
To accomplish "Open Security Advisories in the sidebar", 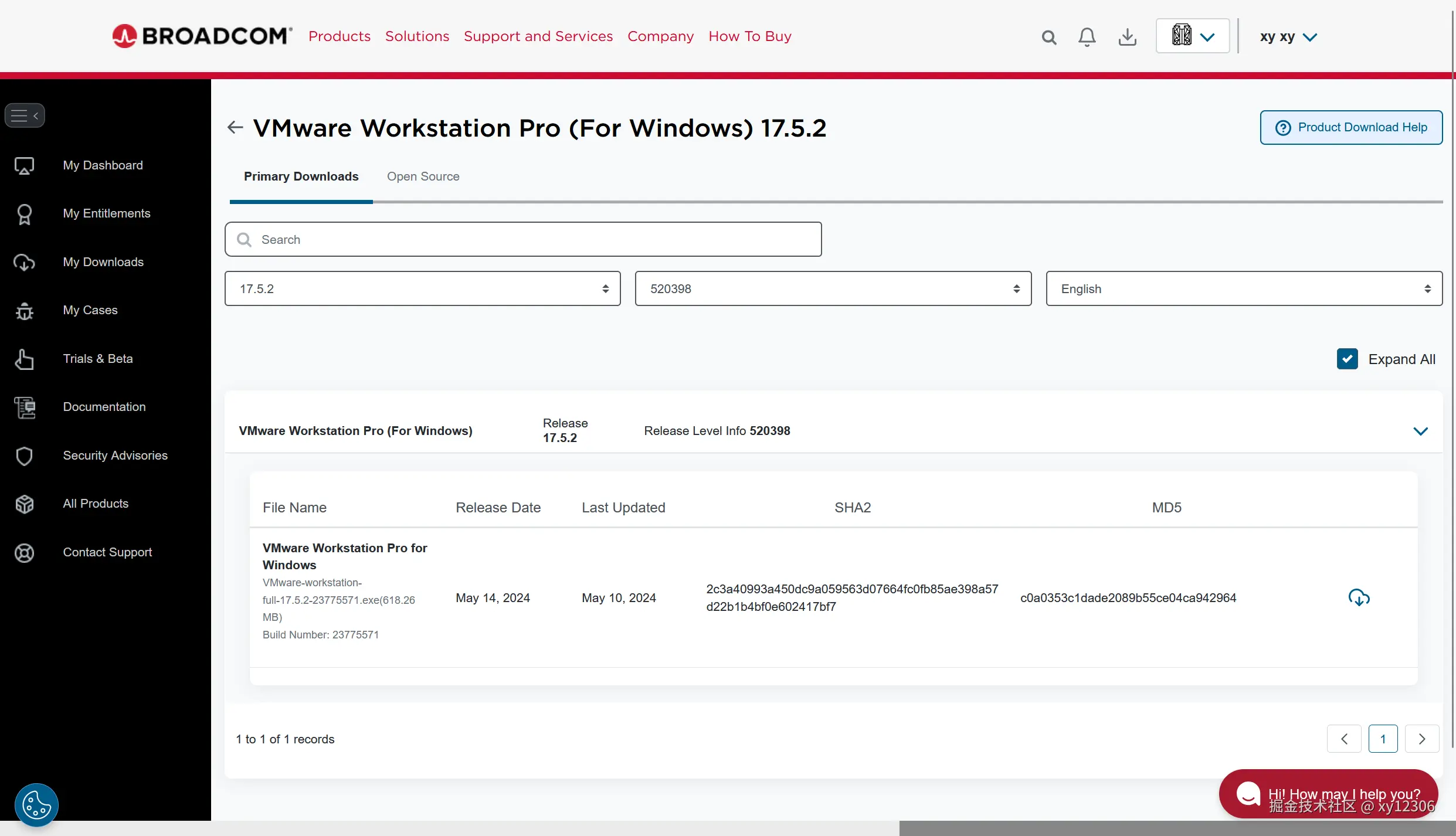I will click(x=115, y=456).
